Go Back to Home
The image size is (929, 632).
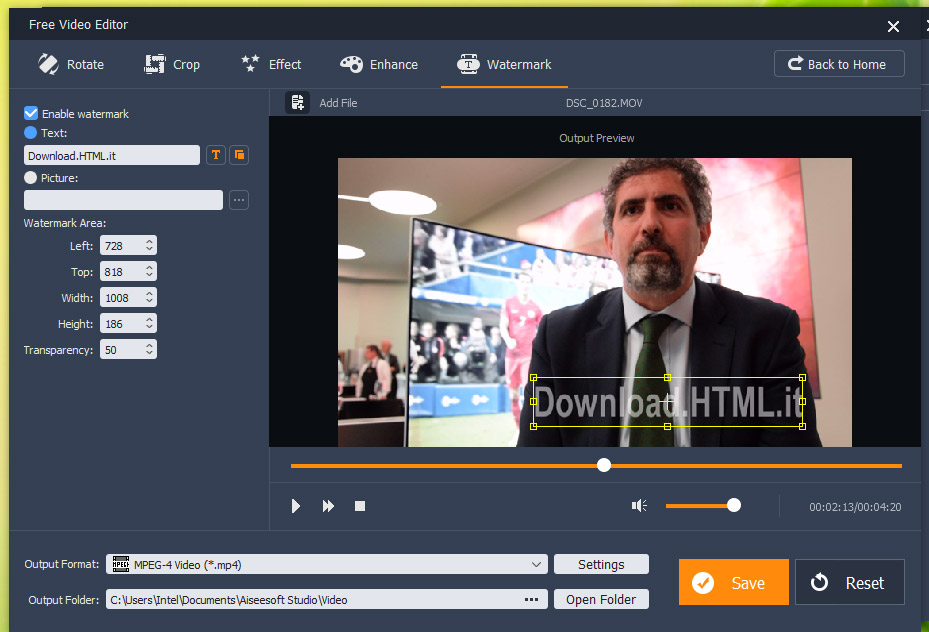click(838, 64)
